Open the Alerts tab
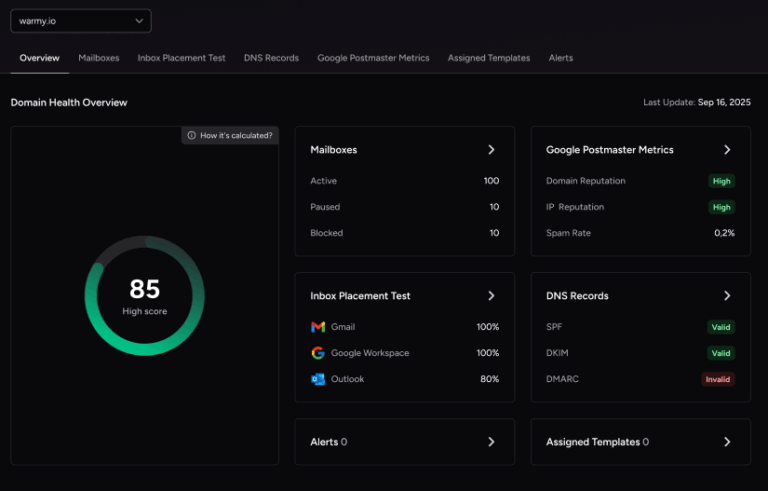Image resolution: width=768 pixels, height=491 pixels. point(561,58)
